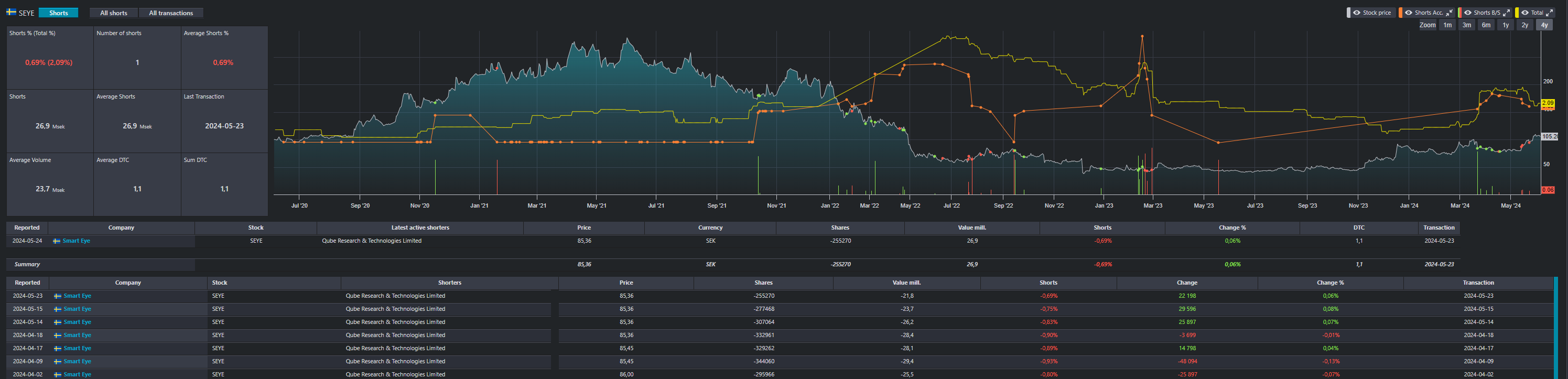Open Smart Eye link in latest active shorters row
Viewport: 1568px width, 379px height.
pyautogui.click(x=76, y=241)
